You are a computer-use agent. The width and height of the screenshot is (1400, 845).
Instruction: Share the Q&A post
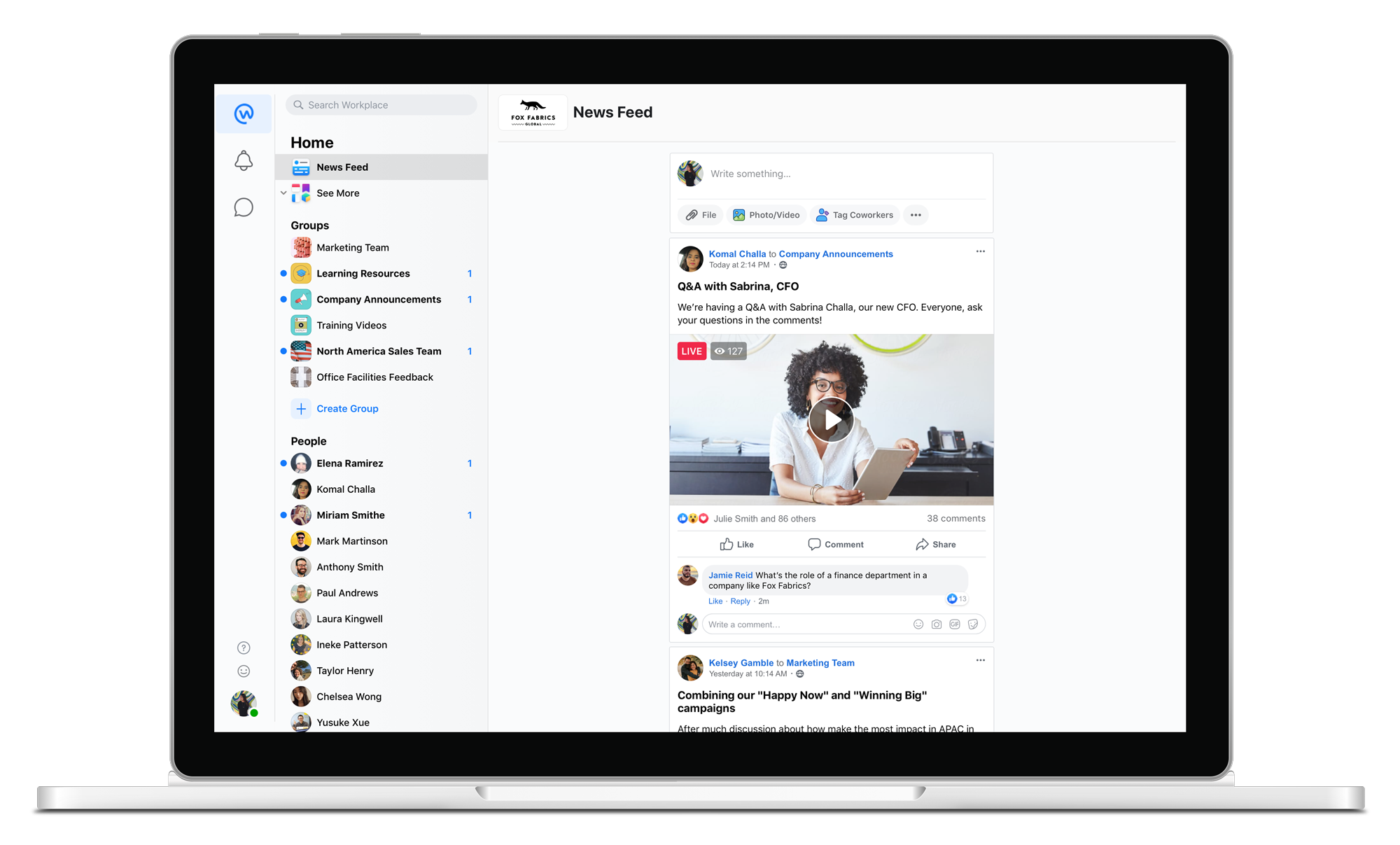[935, 545]
